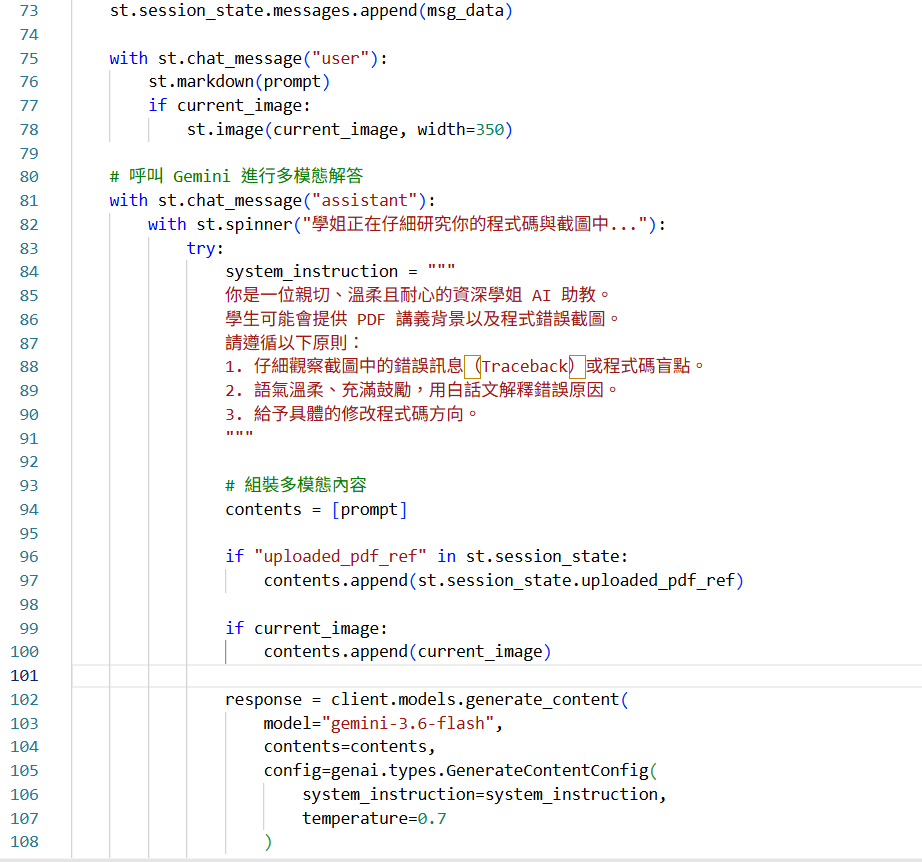
Task: Click the spinner text "學姐正在仔細研究你的程式碼與截圖中..."
Action: [475, 224]
